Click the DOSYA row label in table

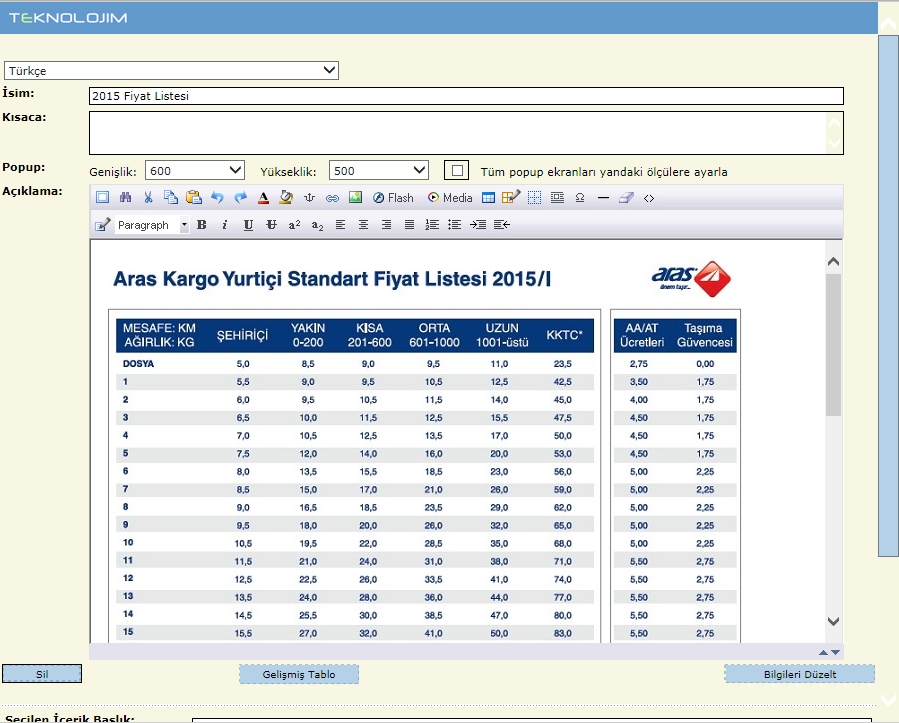(x=138, y=364)
